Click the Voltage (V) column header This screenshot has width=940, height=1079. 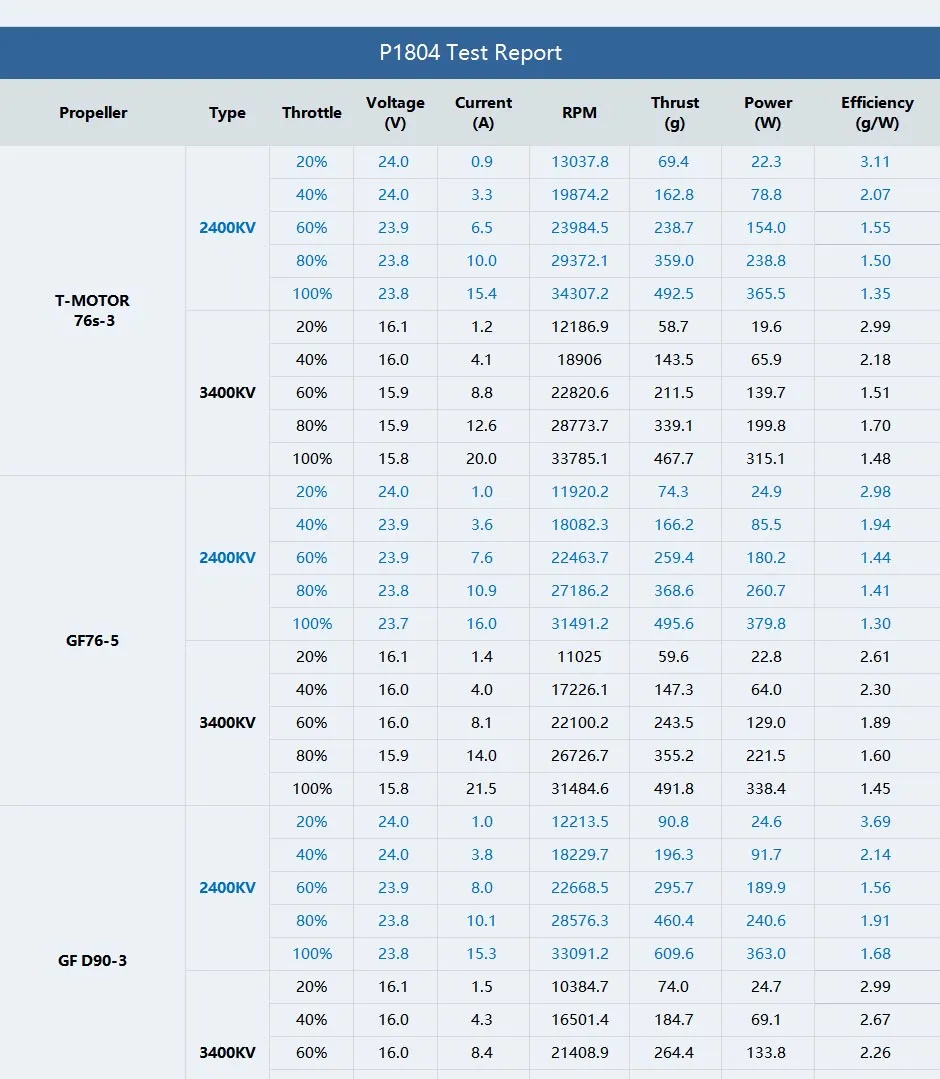pyautogui.click(x=395, y=113)
